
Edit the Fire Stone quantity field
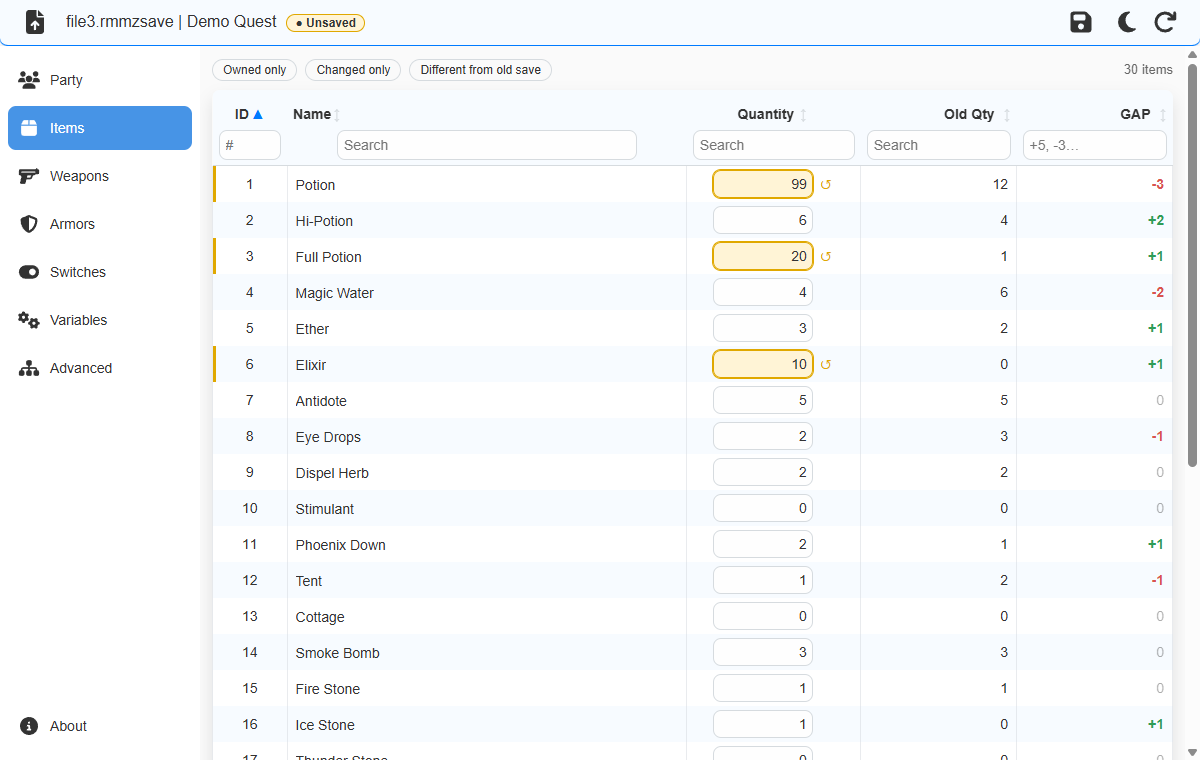point(763,688)
